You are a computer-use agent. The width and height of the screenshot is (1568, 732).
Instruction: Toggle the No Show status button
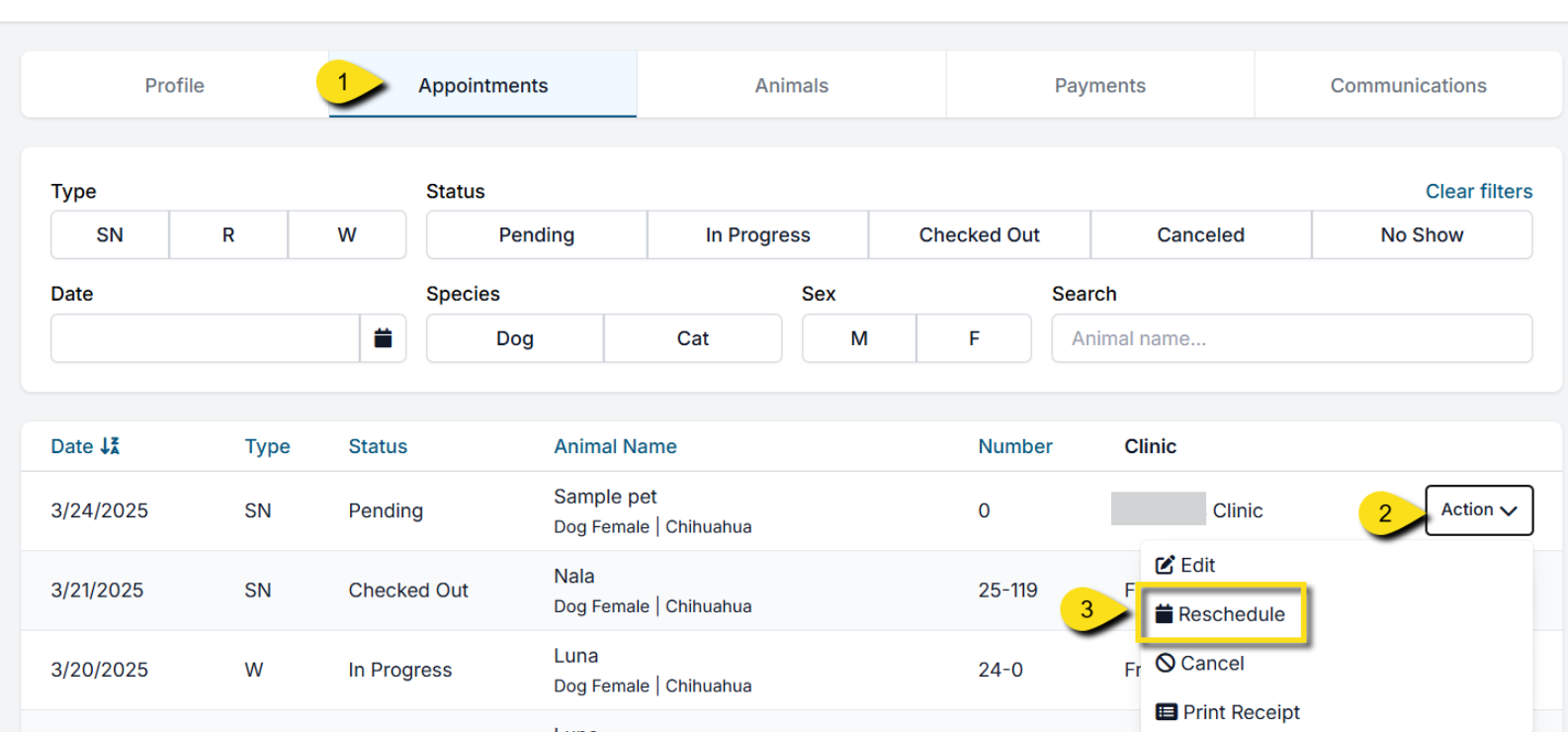1422,234
